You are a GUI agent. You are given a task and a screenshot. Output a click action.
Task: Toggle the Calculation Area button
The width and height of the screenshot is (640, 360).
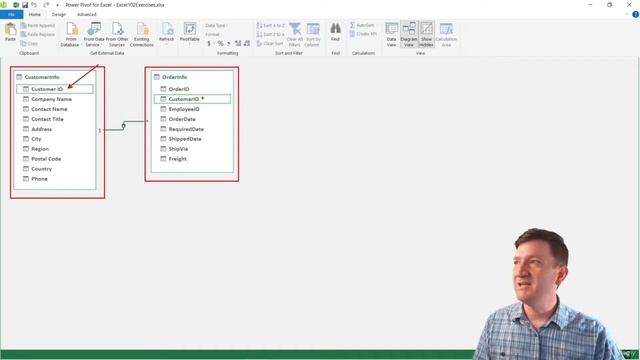click(446, 34)
